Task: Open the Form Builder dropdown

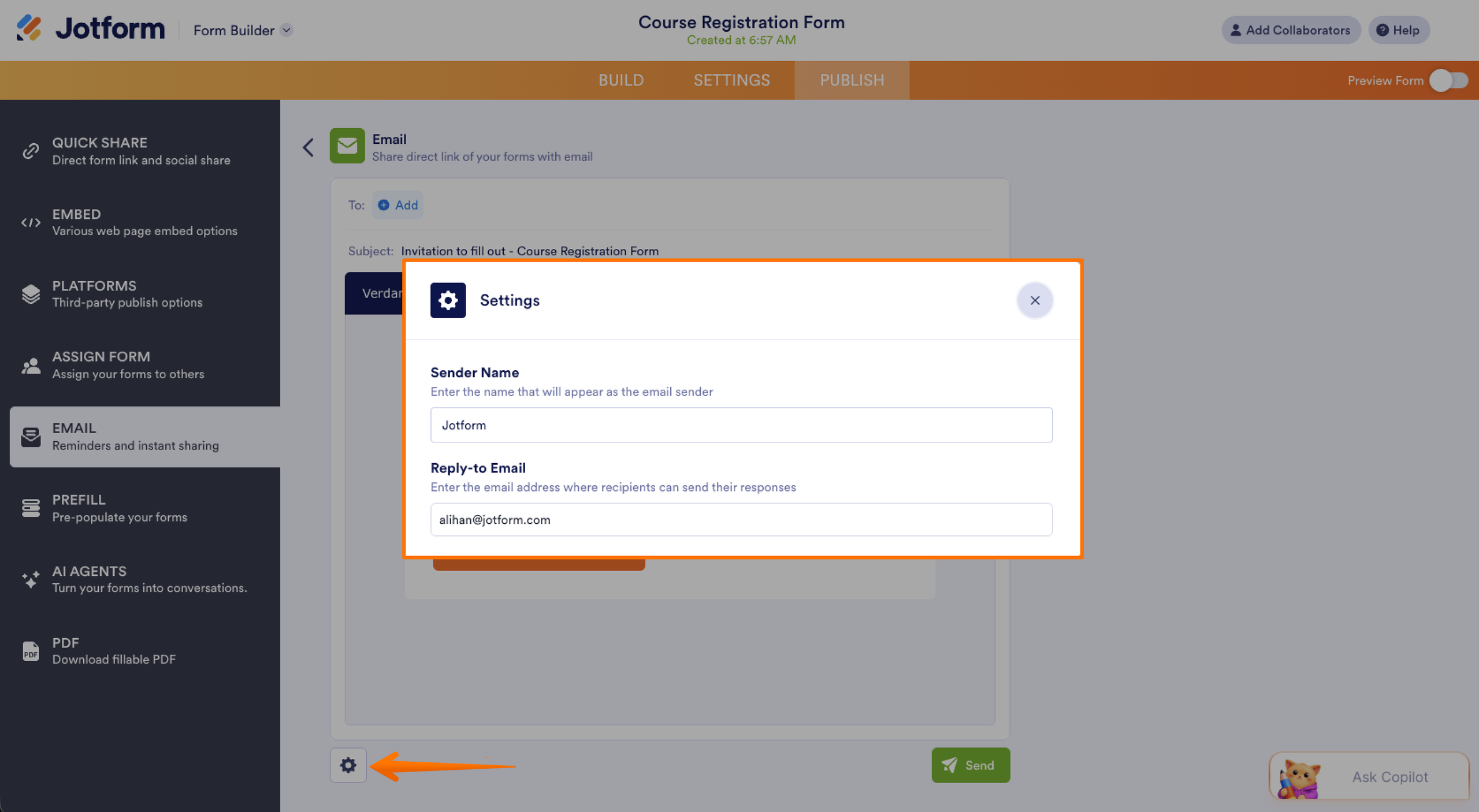Action: [x=243, y=30]
